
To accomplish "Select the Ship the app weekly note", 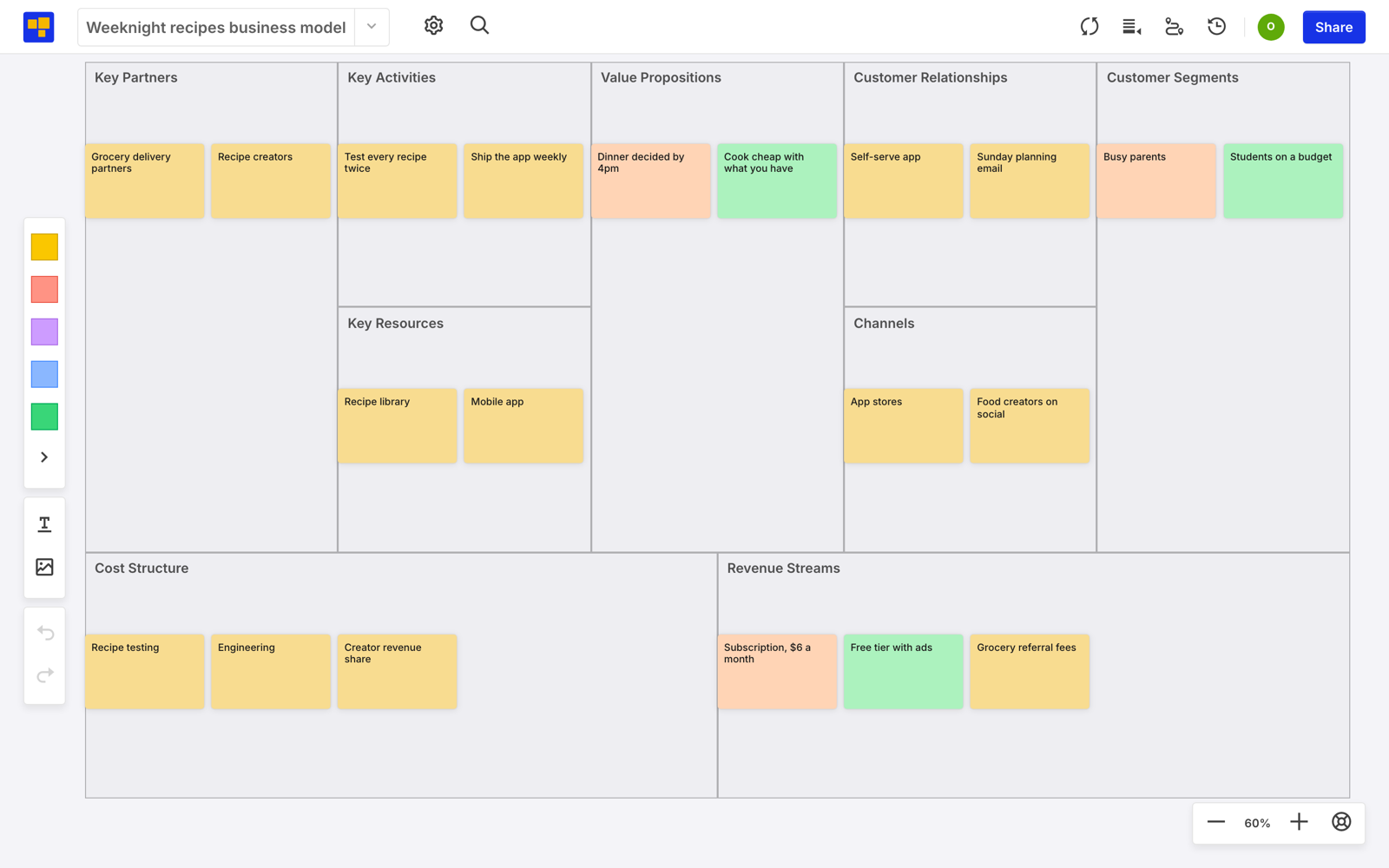I will (523, 181).
